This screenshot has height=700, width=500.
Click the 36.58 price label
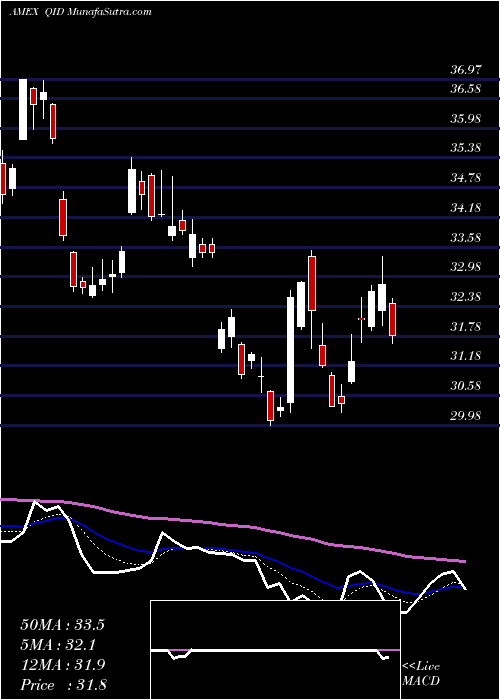tap(465, 89)
